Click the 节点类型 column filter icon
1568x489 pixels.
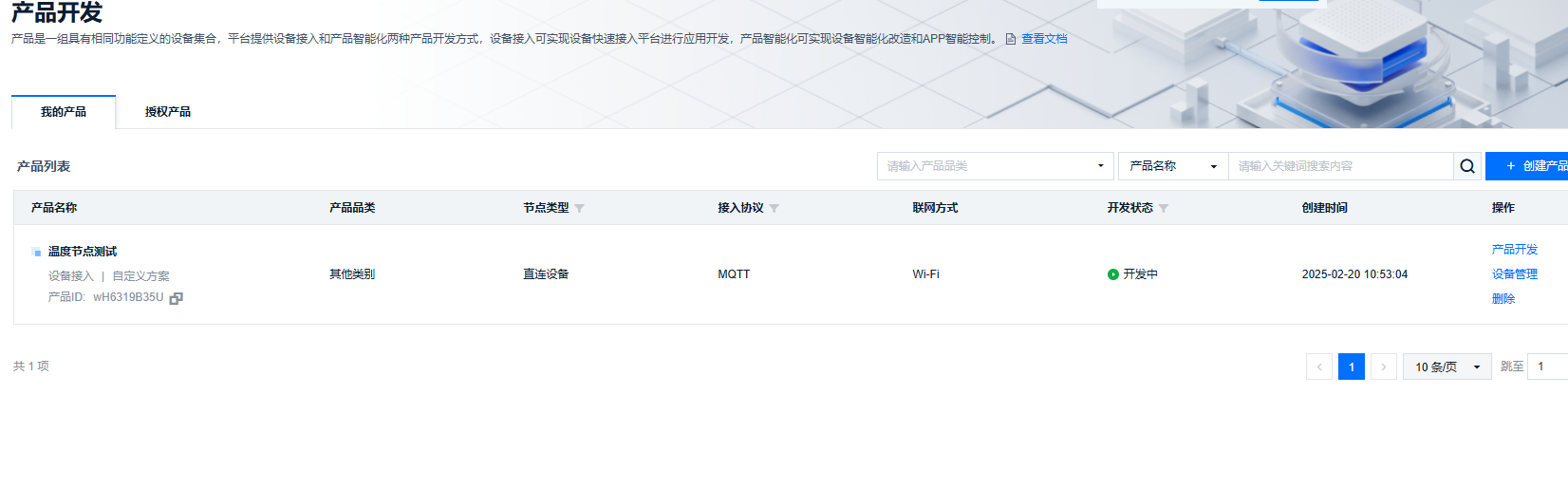coord(579,208)
